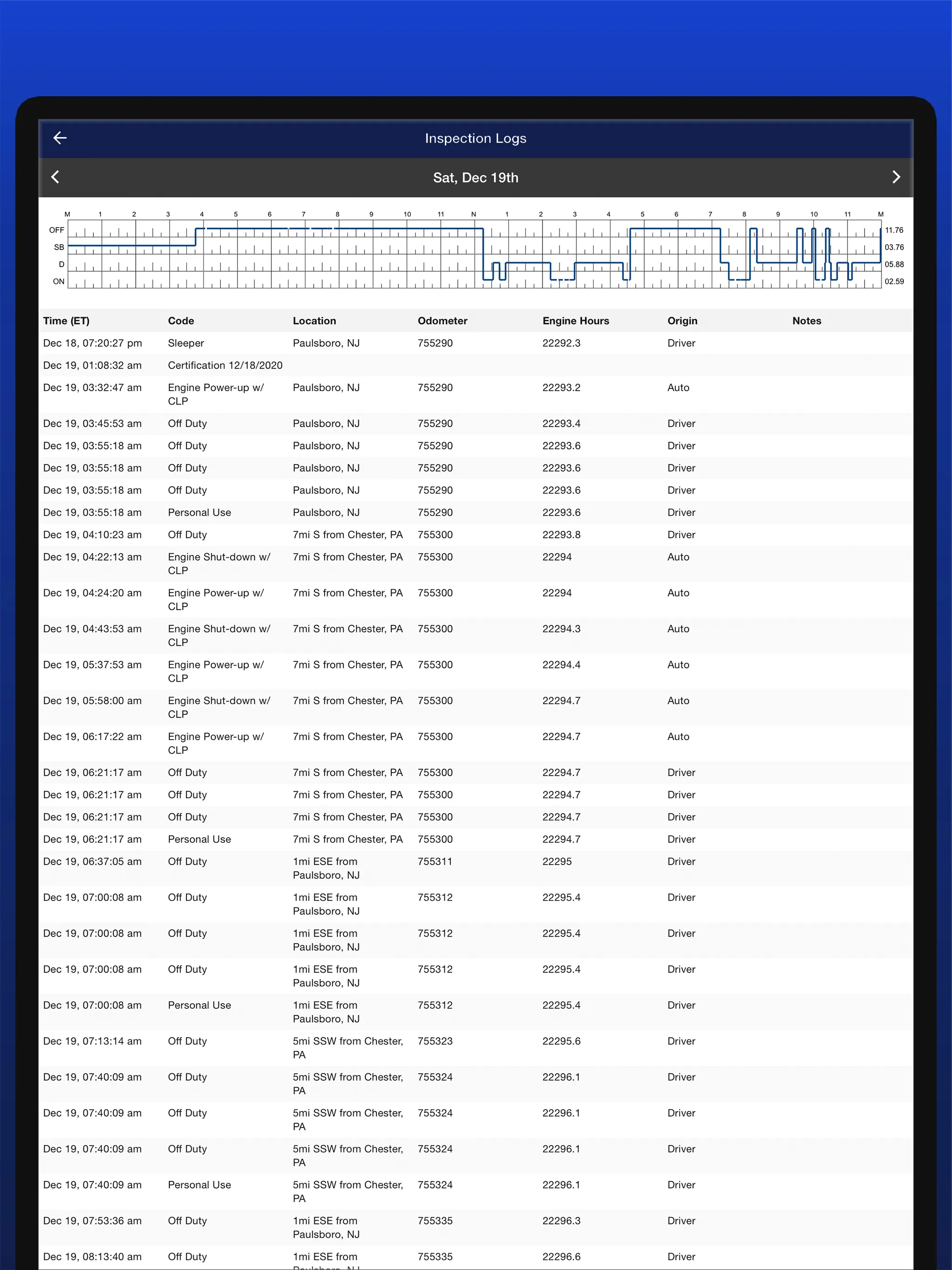
Task: Click engine hours 22293.4 cell
Action: (x=561, y=423)
